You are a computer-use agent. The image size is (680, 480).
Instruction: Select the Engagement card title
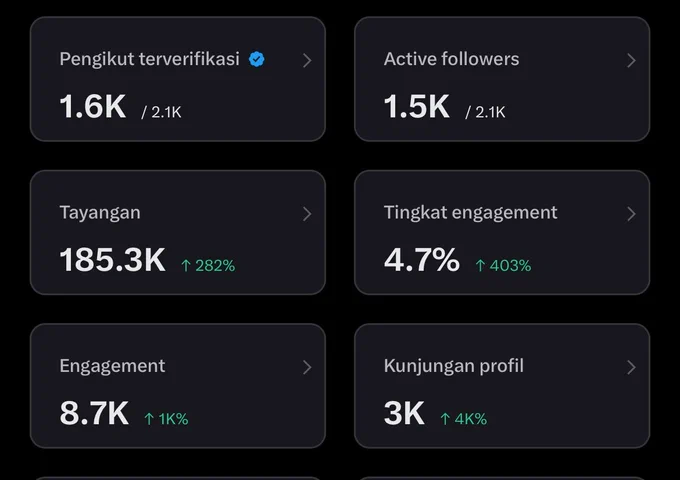(112, 366)
